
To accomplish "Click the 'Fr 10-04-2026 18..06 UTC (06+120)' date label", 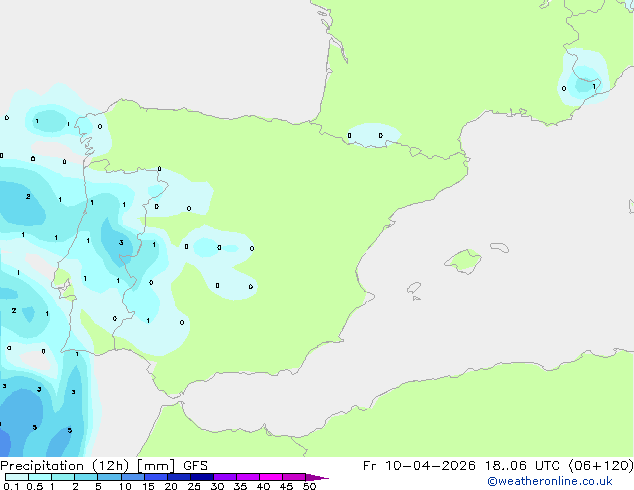I will 498,466.
